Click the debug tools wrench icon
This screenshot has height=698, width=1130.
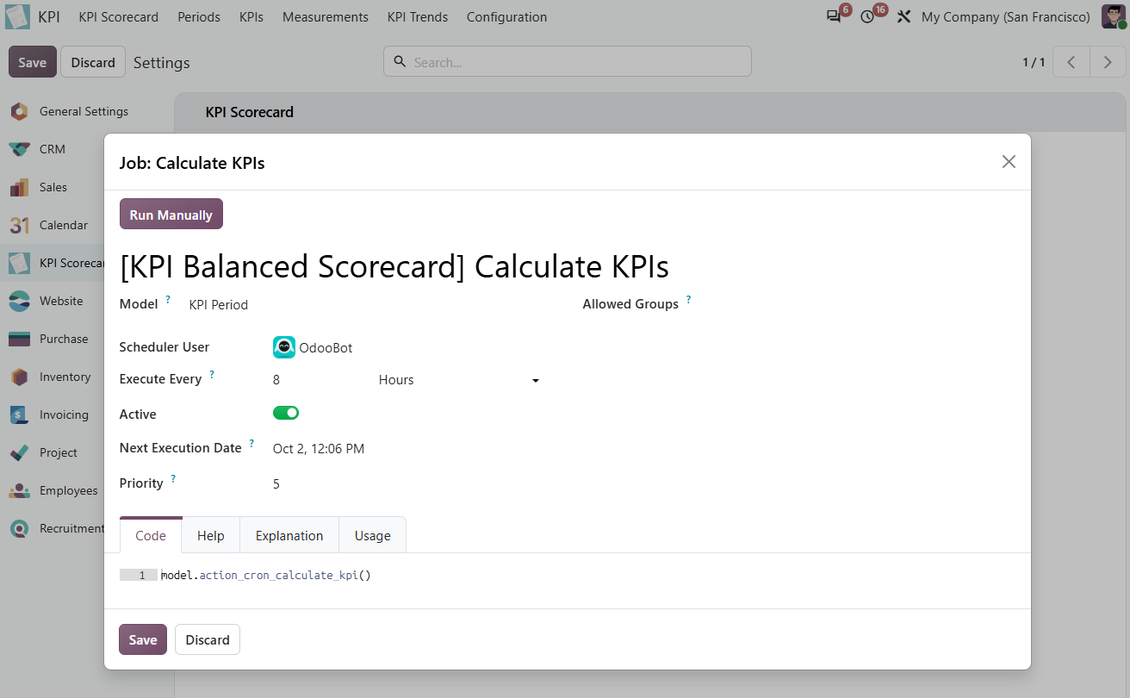pyautogui.click(x=904, y=17)
